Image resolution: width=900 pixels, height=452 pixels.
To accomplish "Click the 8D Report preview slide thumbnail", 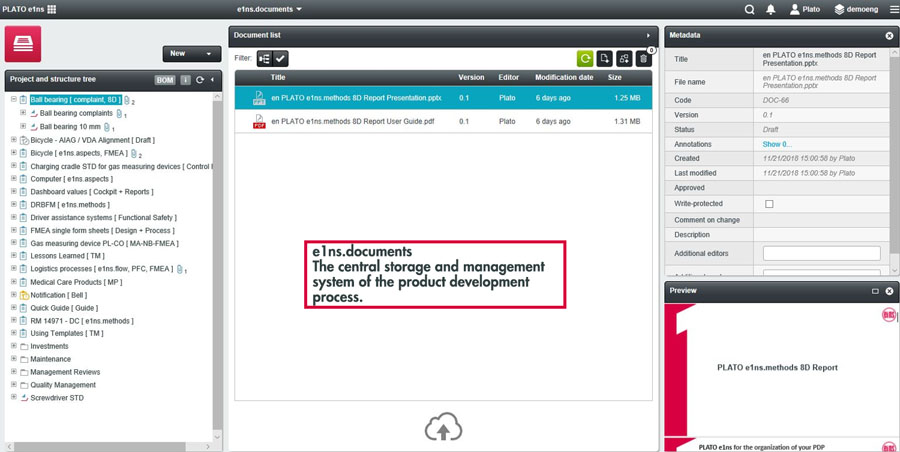I will 777,369.
